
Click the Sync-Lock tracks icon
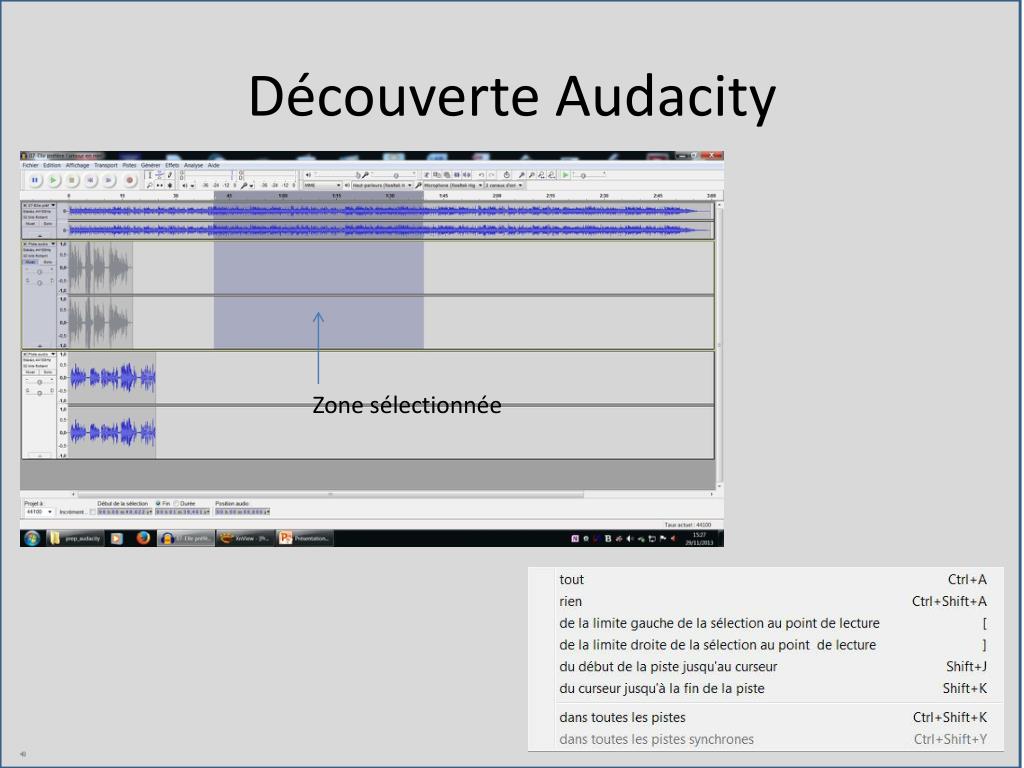[x=507, y=175]
